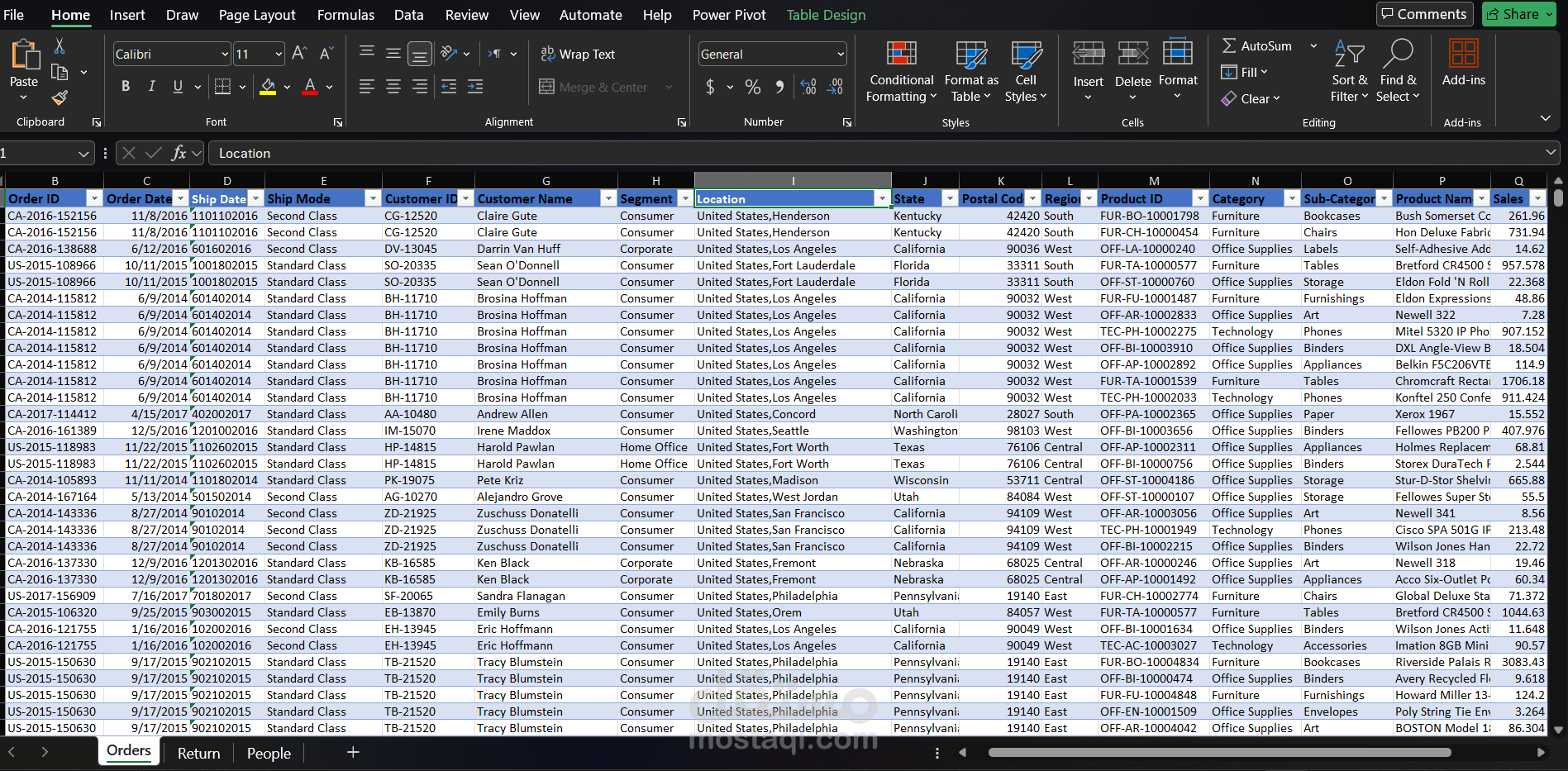Enable Wrap Text for selection
The image size is (1568, 771).
(x=578, y=54)
